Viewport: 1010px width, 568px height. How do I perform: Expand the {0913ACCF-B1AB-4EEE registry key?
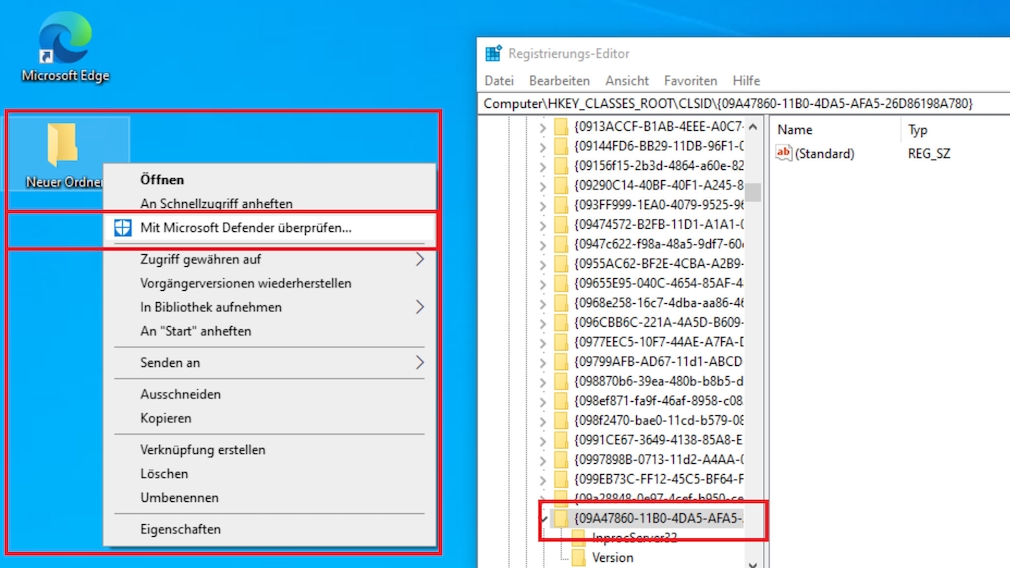[542, 128]
